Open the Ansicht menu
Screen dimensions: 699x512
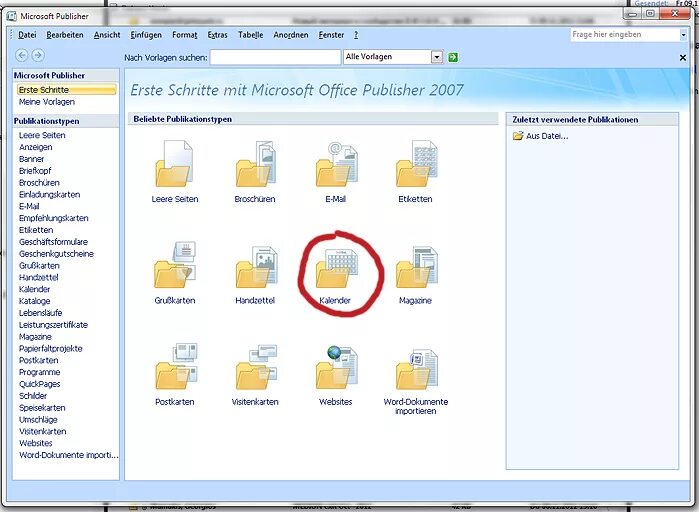[107, 35]
